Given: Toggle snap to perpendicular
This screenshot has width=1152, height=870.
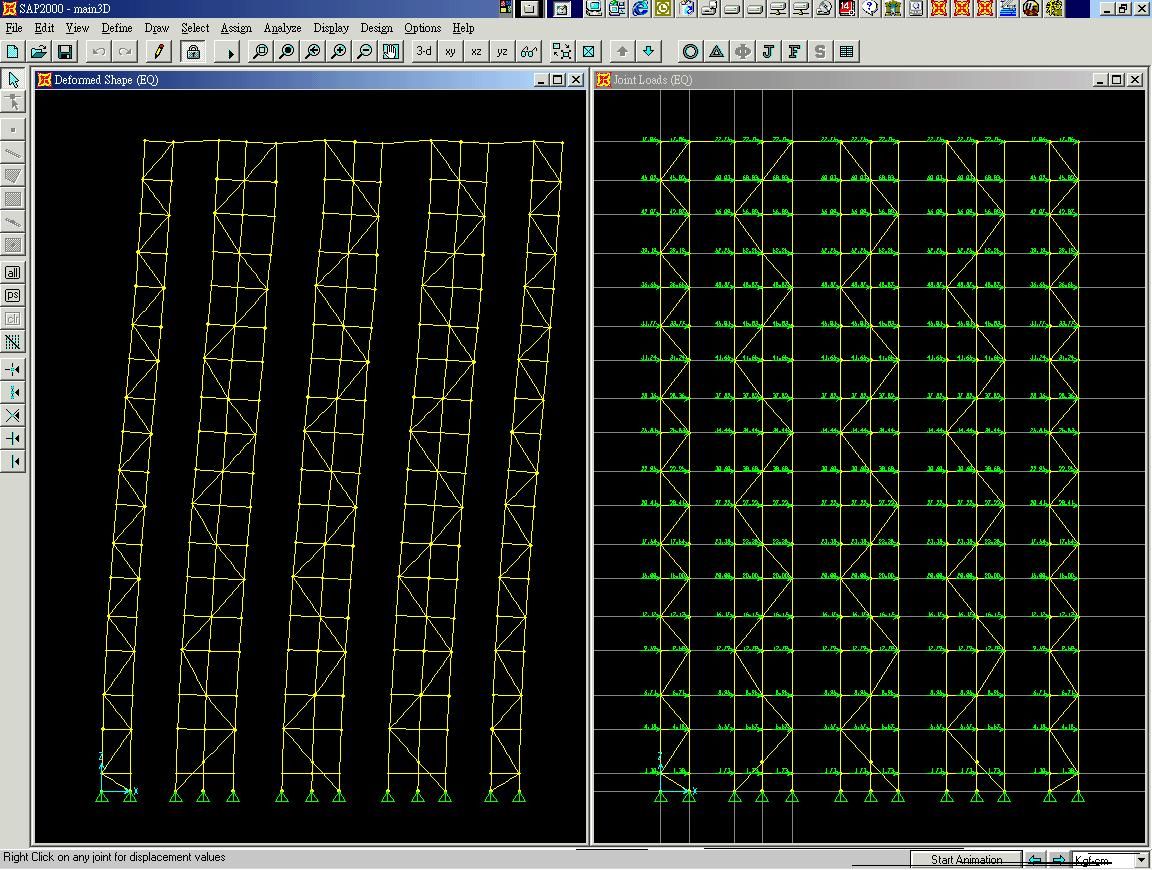Looking at the screenshot, I should pyautogui.click(x=13, y=439).
